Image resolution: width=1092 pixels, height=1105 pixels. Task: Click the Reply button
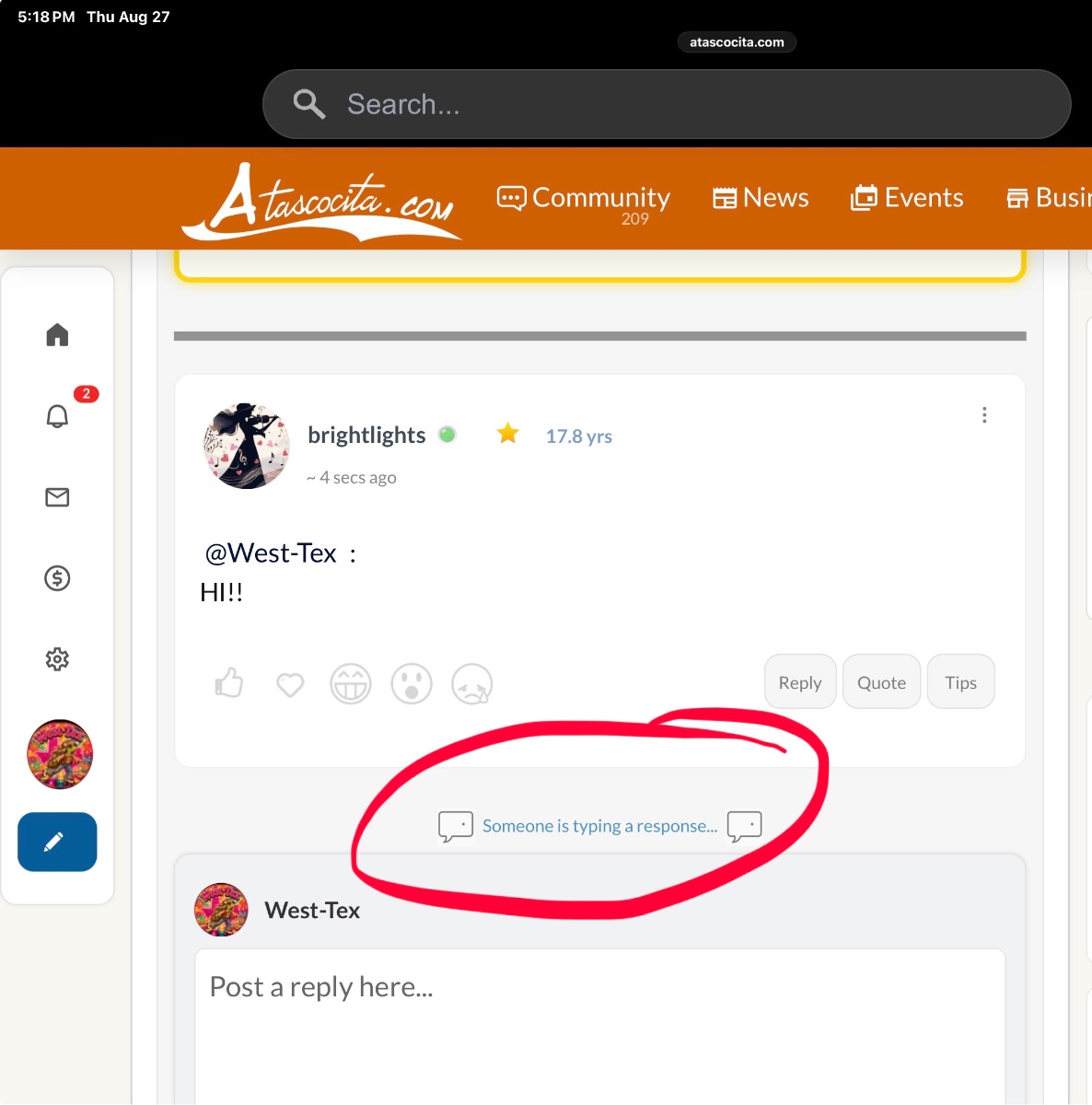[800, 681]
